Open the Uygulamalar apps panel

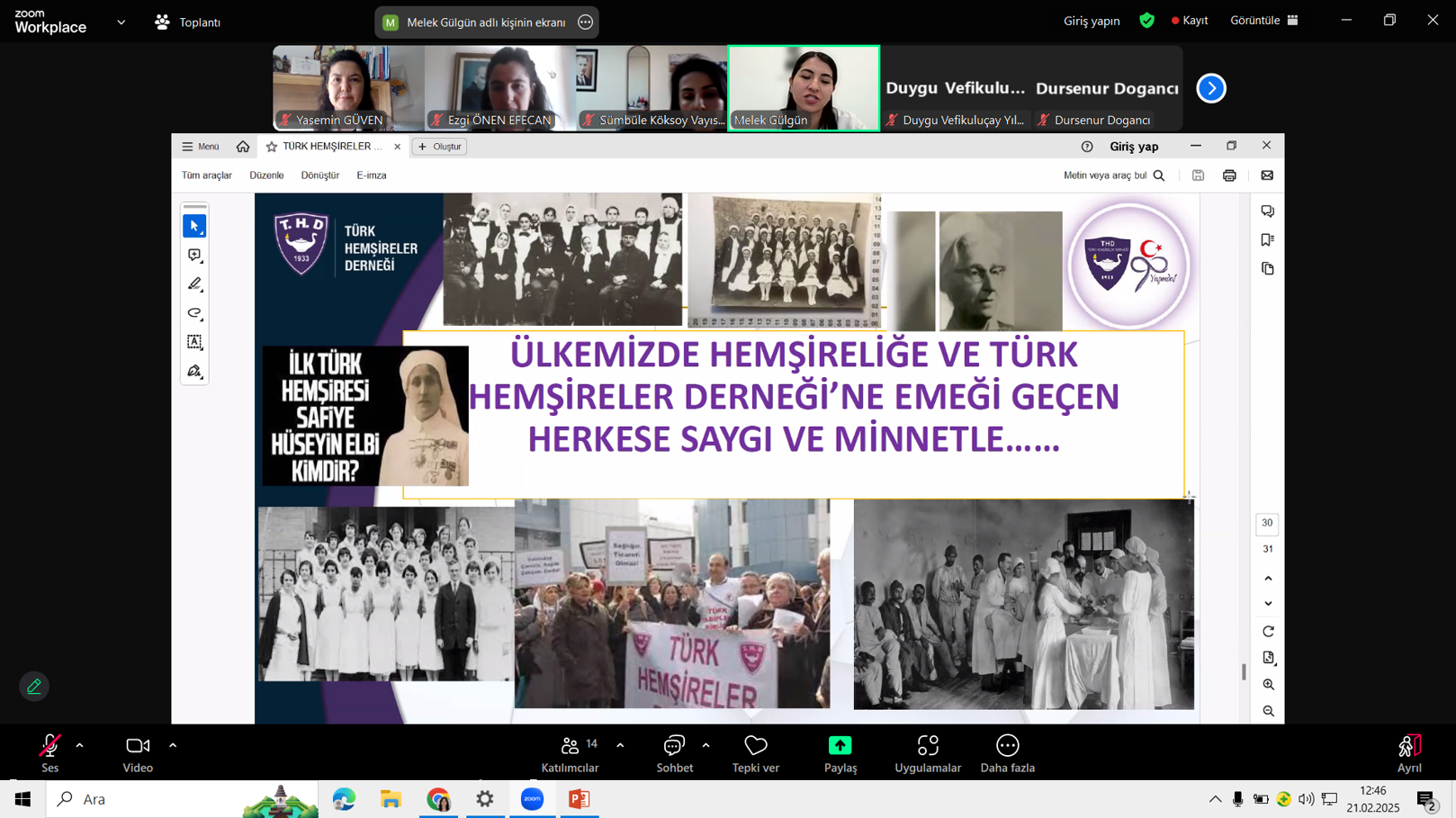(927, 753)
